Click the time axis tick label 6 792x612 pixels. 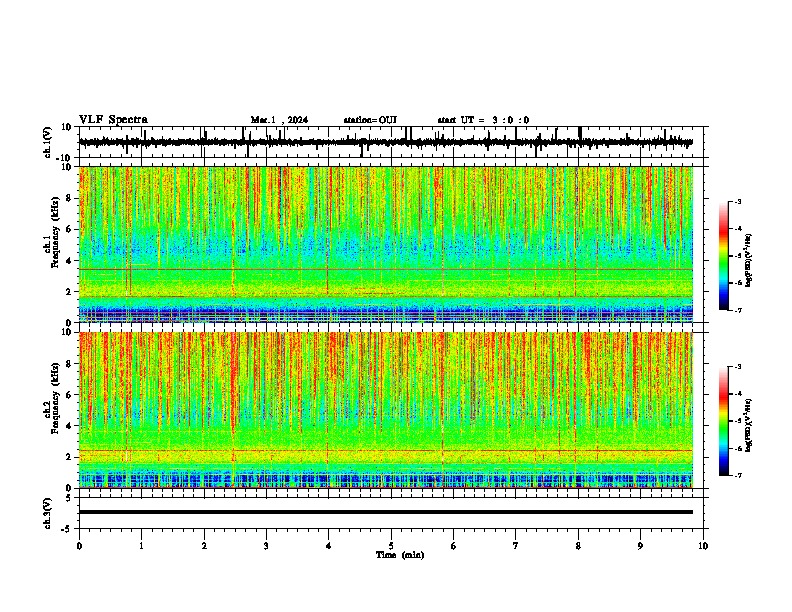[x=454, y=546]
